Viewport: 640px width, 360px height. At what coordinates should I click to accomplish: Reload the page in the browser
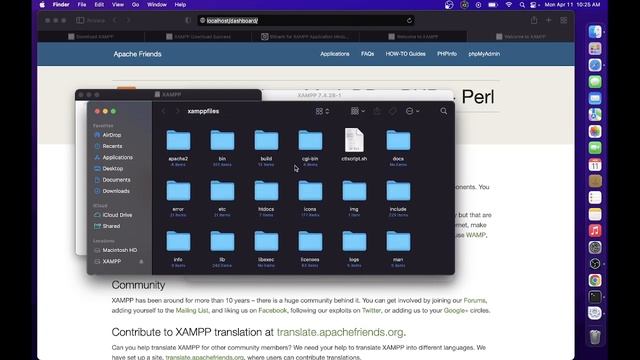409,20
